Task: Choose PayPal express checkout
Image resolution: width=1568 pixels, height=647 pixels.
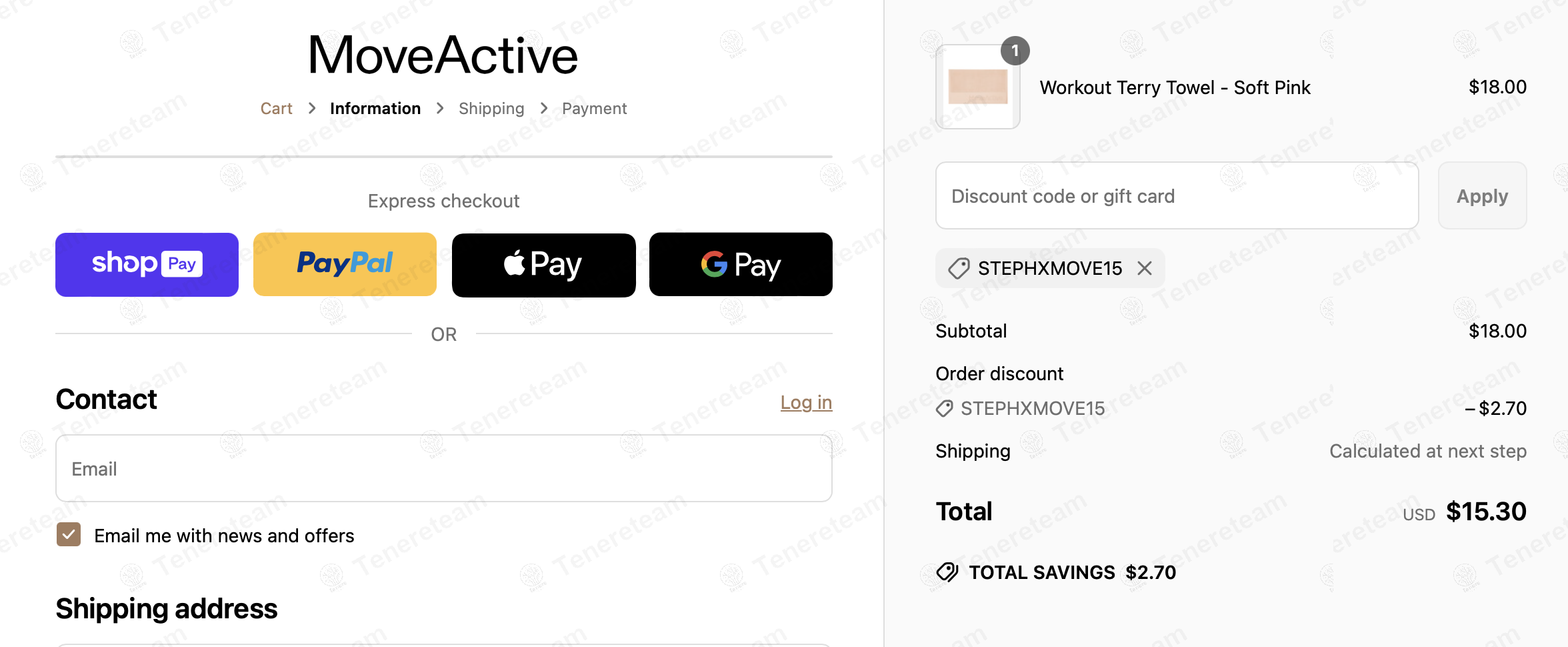Action: pos(345,265)
